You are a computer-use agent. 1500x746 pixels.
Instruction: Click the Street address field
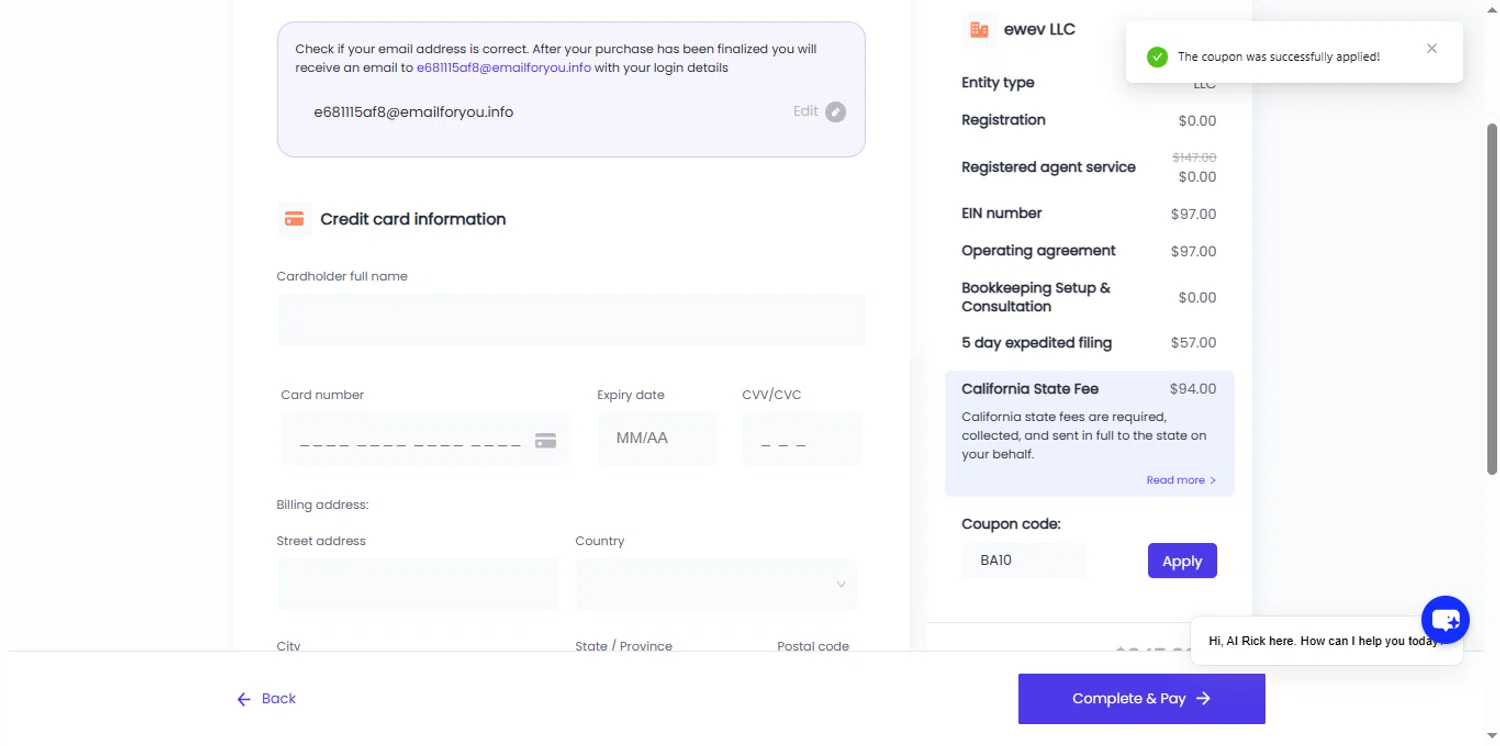[x=418, y=584]
